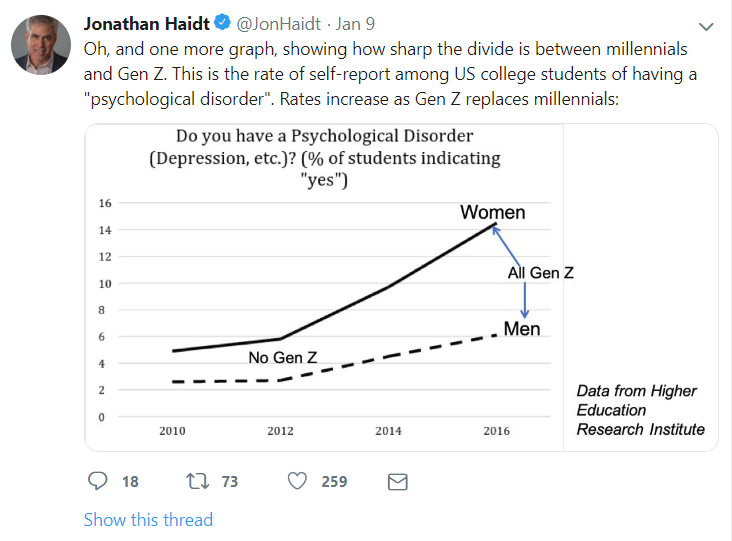Like the tweet with heart icon
The height and width of the screenshot is (541, 732).
297,481
